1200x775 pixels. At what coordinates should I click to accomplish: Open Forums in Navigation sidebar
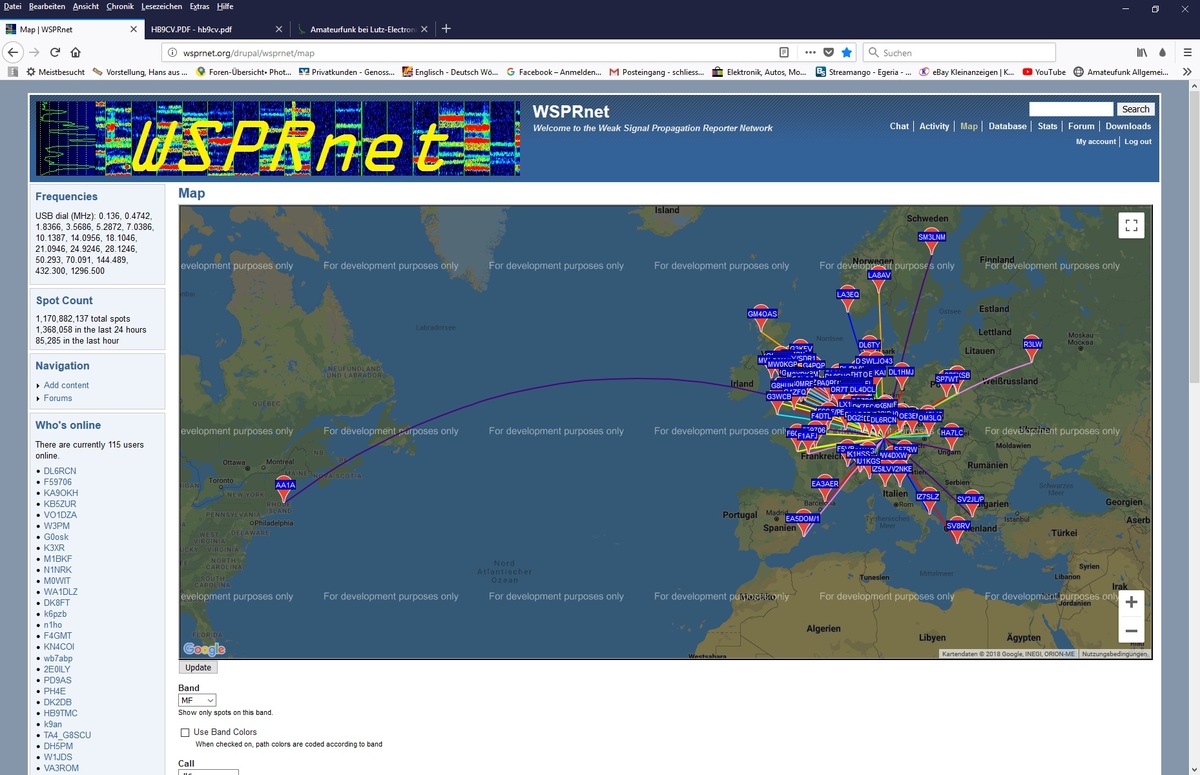tap(58, 398)
